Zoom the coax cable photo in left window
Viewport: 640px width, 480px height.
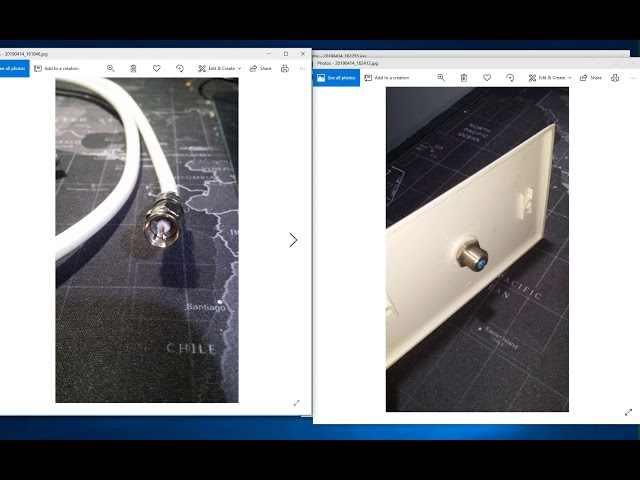[x=111, y=69]
